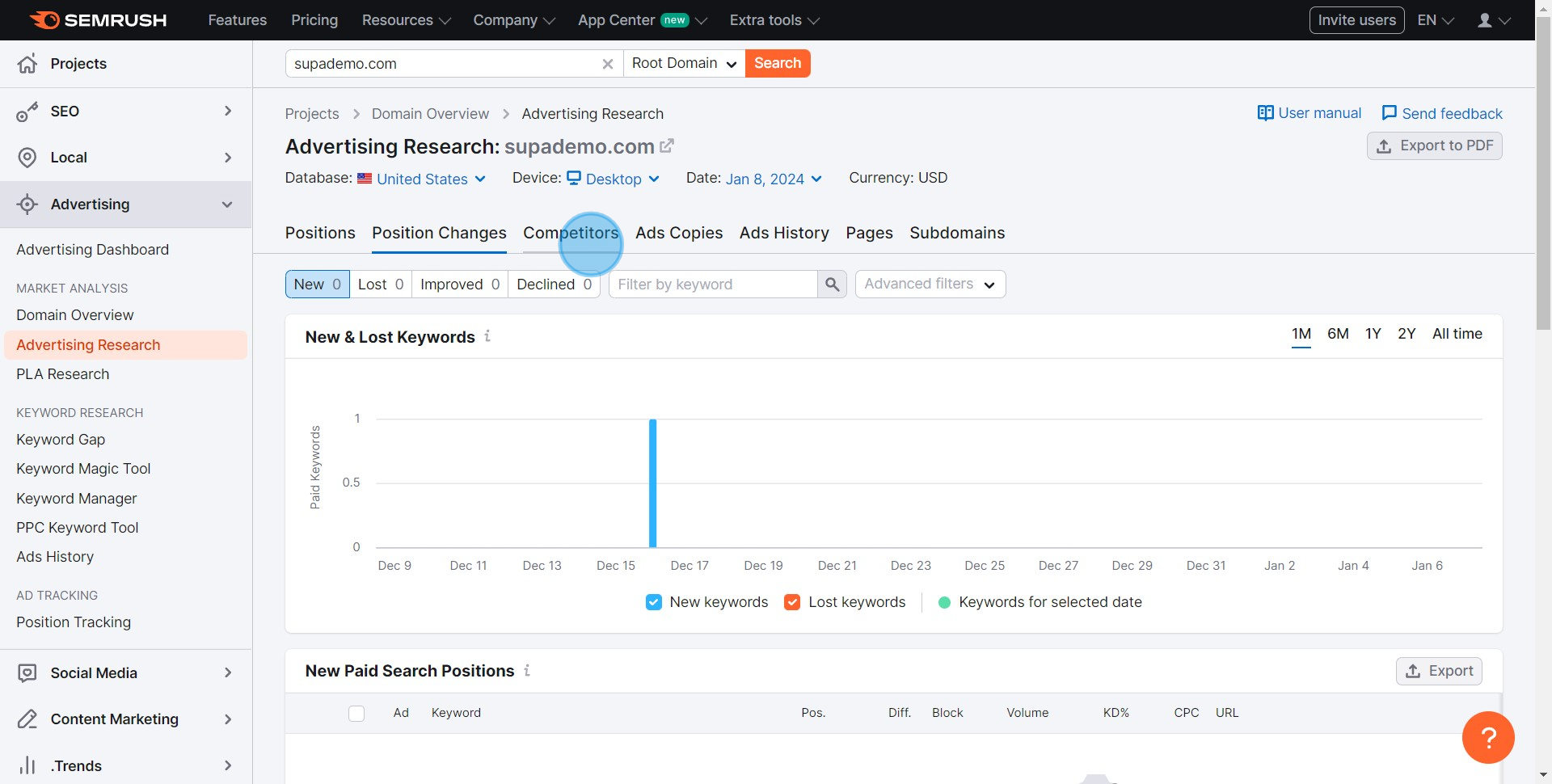This screenshot has width=1552, height=784.
Task: Open Keyword Magic Tool in sidebar
Action: (x=83, y=469)
